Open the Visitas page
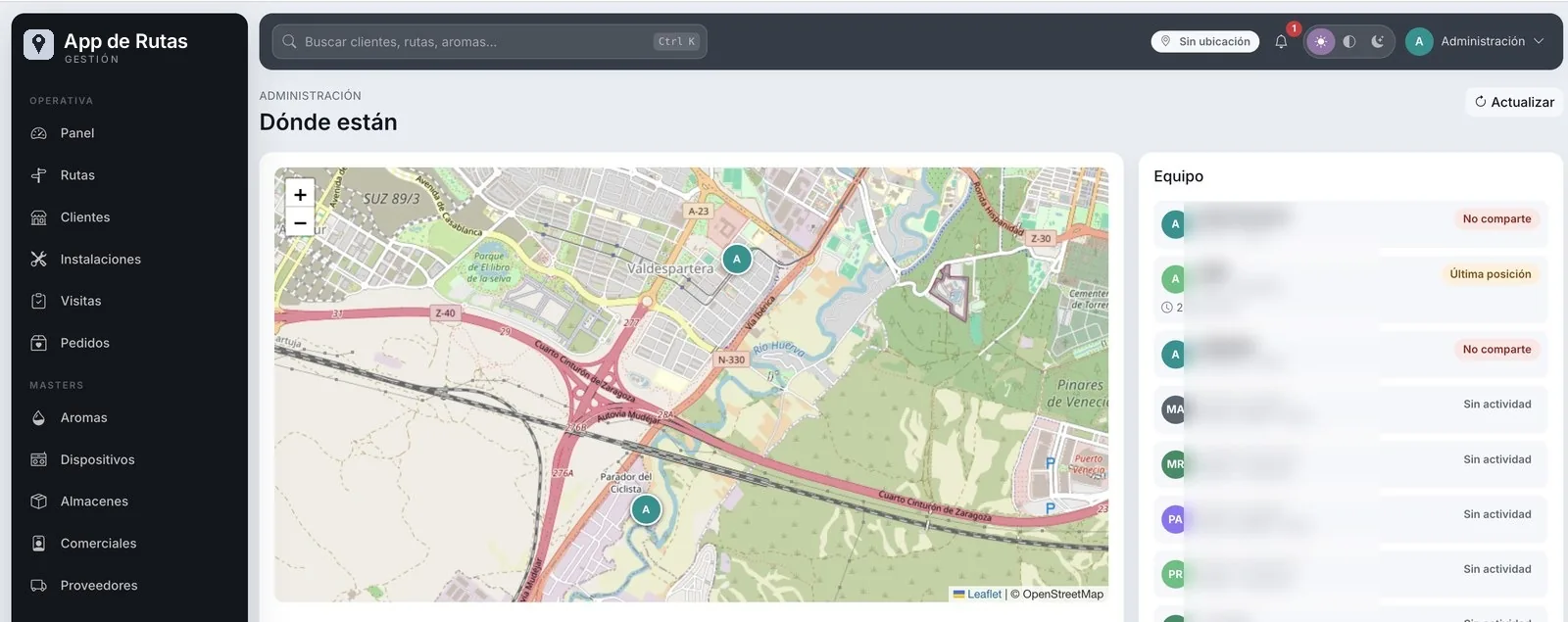Screen dimensions: 1568x622 [x=129, y=301]
